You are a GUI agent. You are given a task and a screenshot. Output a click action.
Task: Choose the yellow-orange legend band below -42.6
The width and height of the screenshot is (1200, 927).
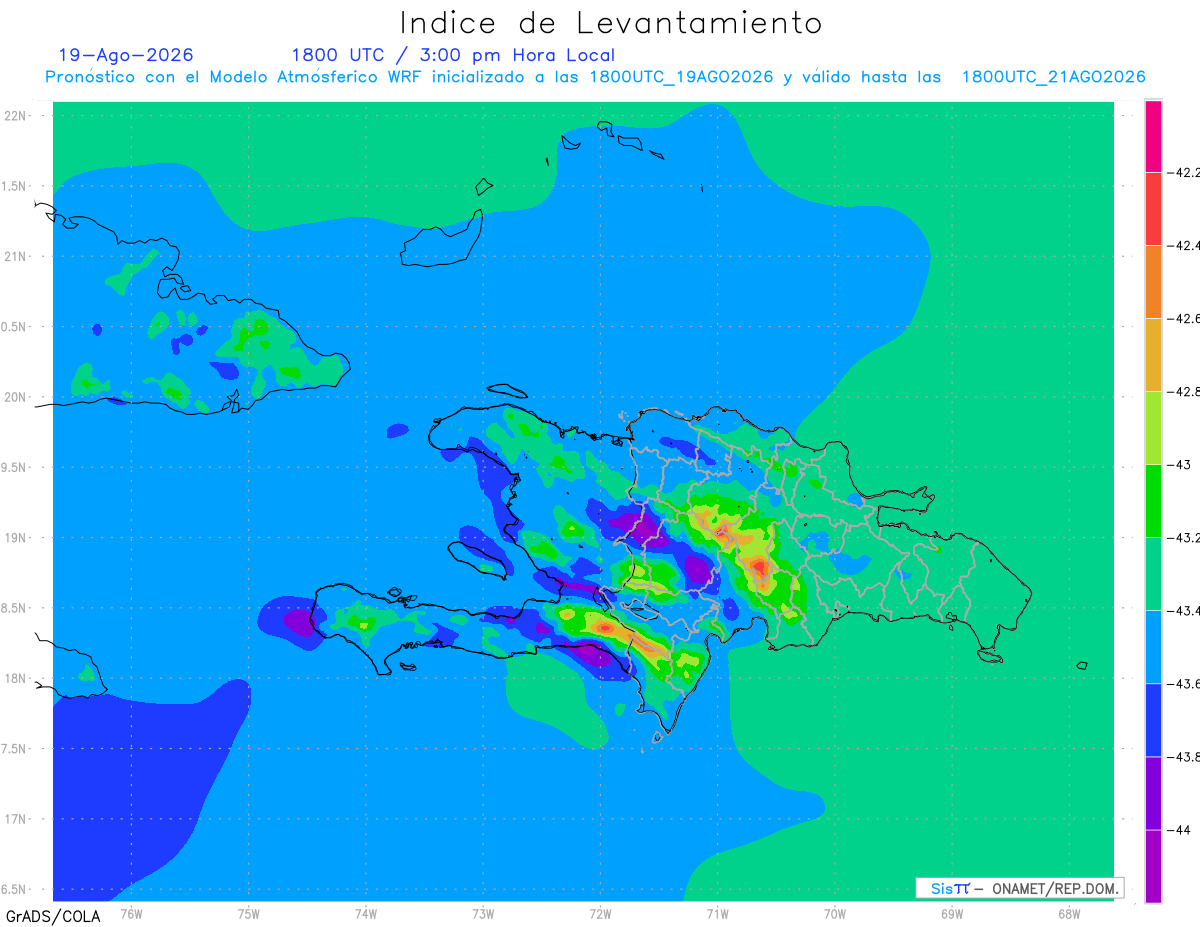(1153, 355)
